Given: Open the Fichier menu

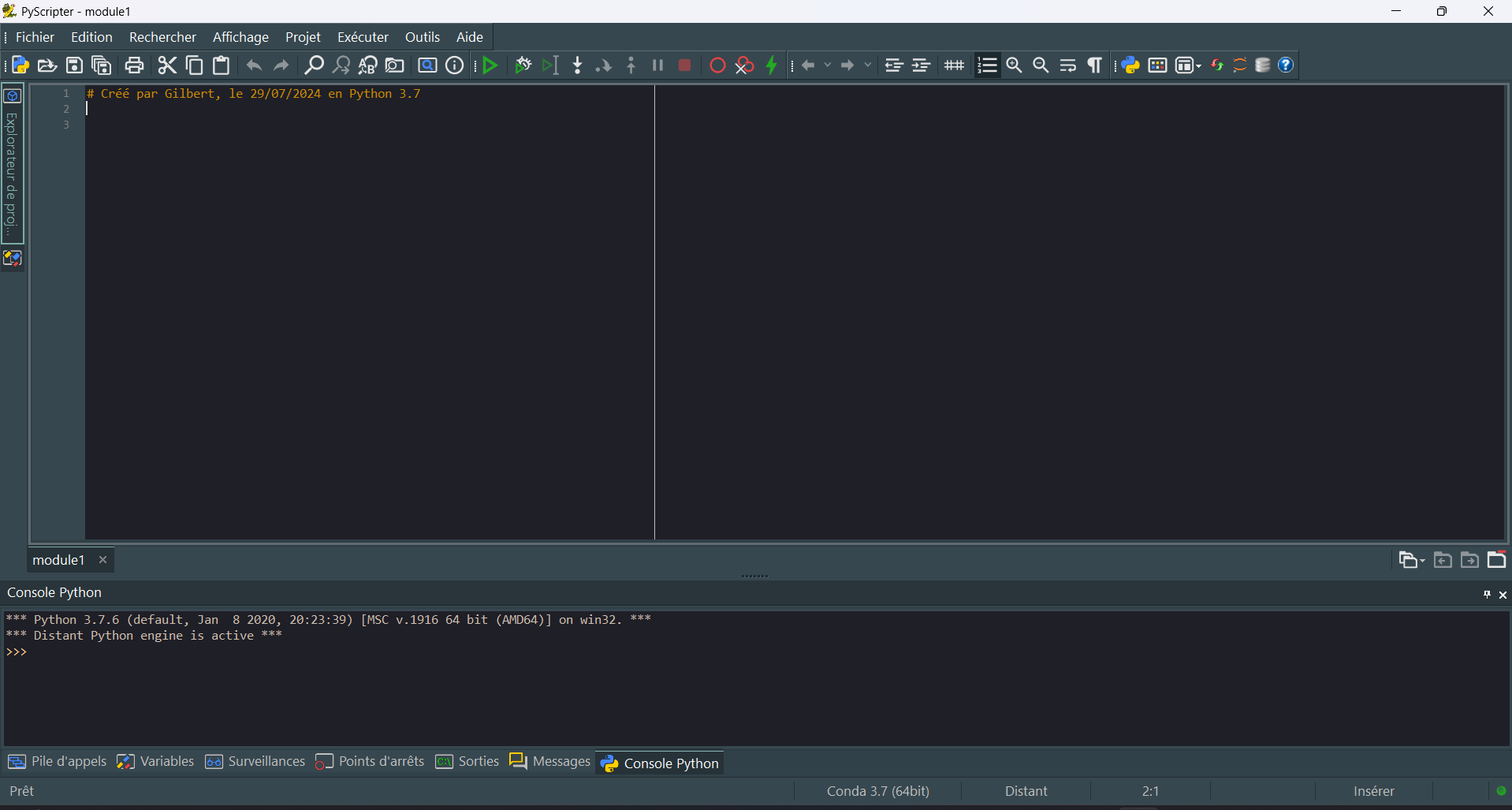Looking at the screenshot, I should (x=35, y=37).
